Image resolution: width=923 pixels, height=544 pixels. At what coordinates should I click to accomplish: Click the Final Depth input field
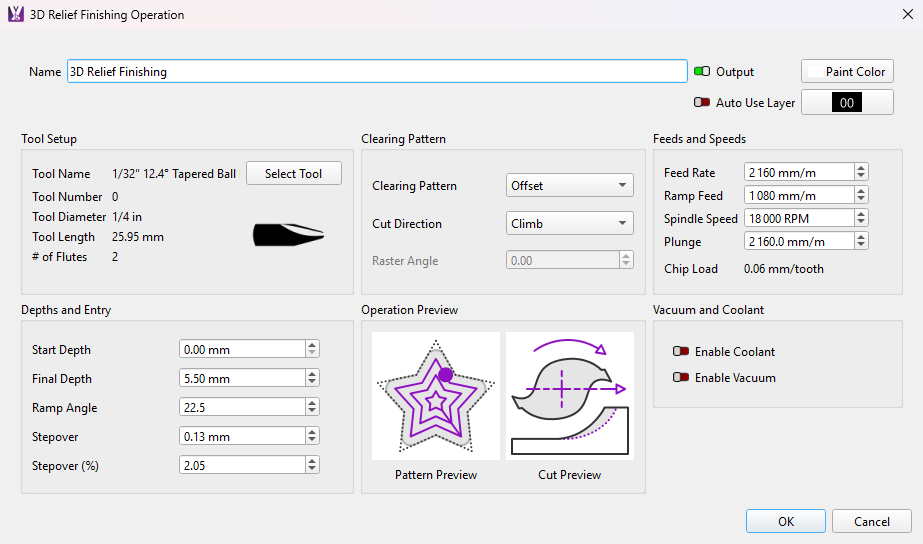tap(242, 379)
